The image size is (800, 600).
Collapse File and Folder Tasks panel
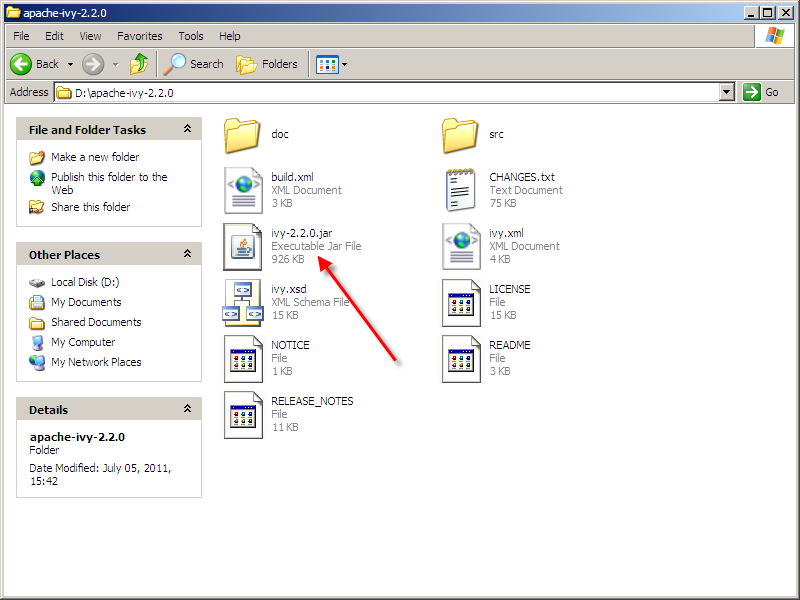point(187,129)
